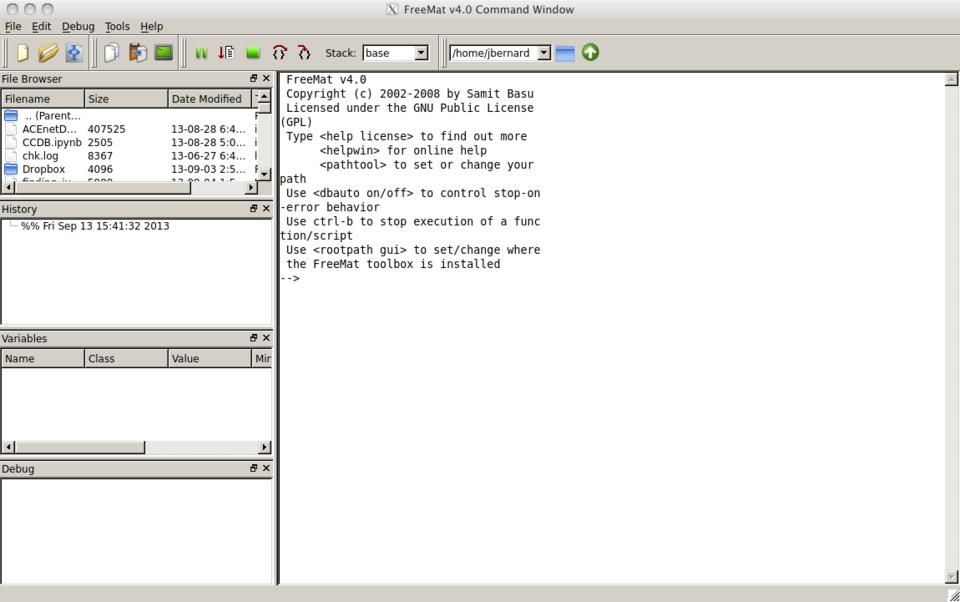
Task: Click the Variables panel horizontal scrollbar
Action: (x=80, y=447)
